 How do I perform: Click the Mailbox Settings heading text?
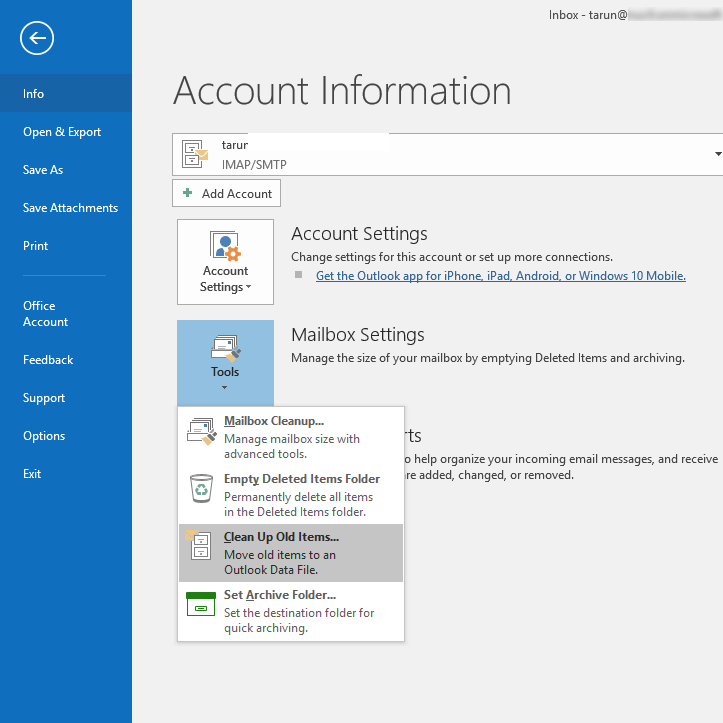point(358,335)
